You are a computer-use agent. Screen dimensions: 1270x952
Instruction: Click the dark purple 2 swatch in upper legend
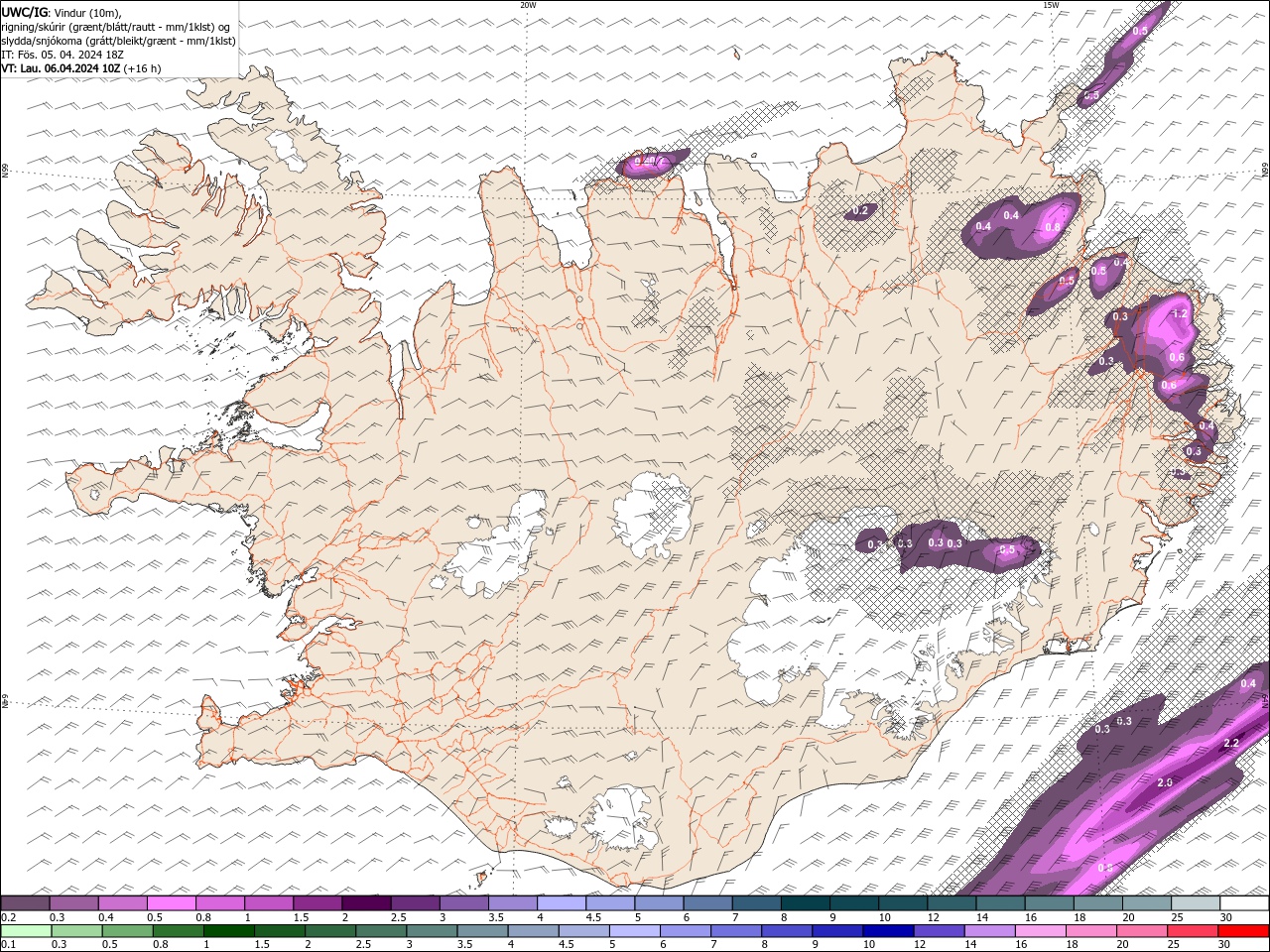pos(366,903)
